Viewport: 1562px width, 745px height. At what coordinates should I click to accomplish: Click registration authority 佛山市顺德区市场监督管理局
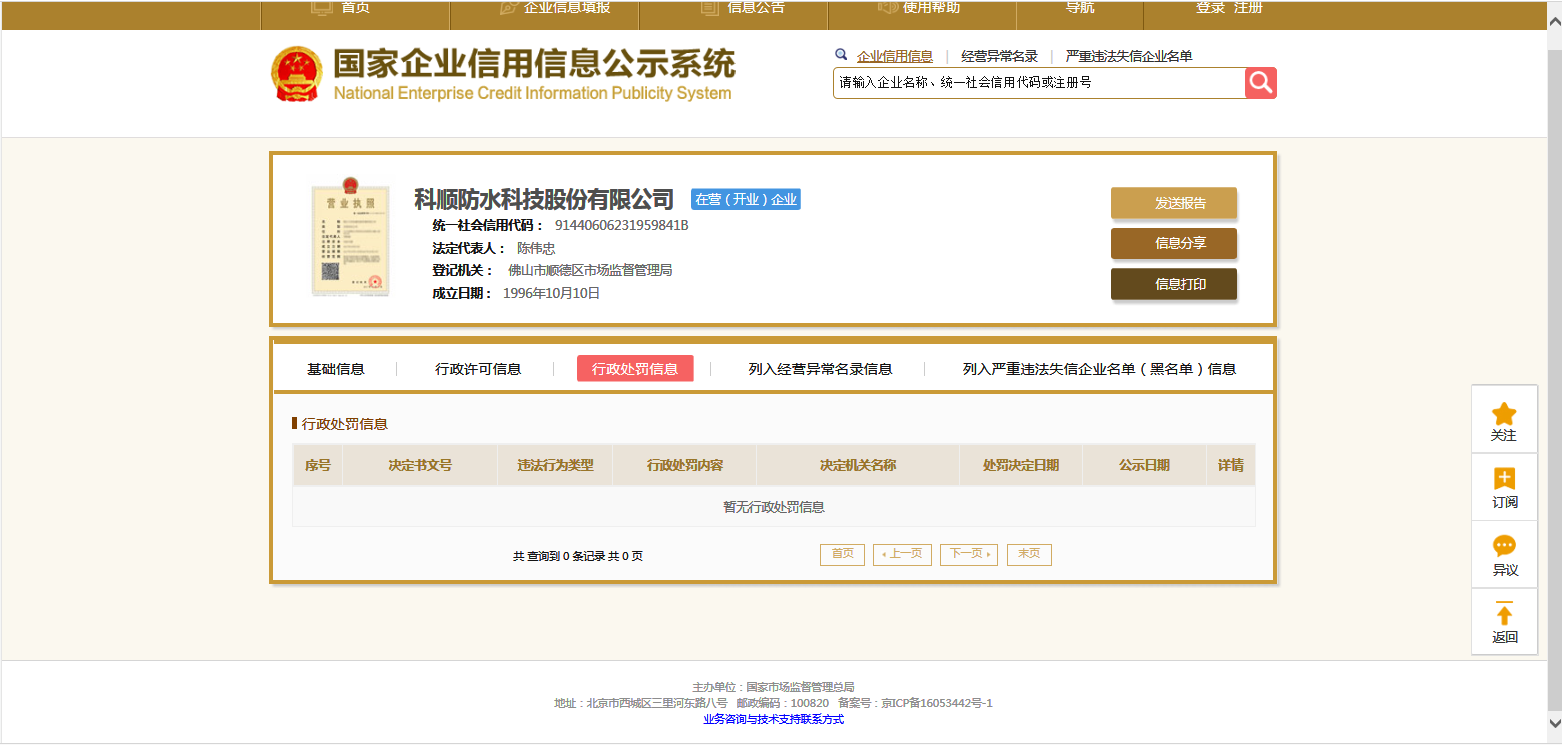pyautogui.click(x=590, y=270)
